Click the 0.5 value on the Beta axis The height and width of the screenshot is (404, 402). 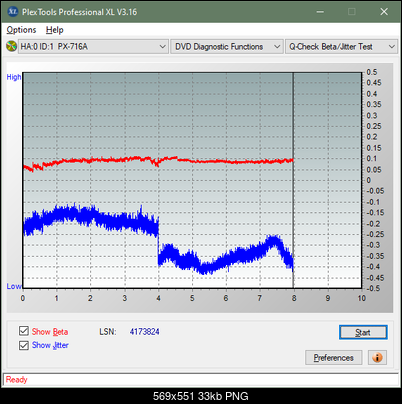click(x=372, y=72)
